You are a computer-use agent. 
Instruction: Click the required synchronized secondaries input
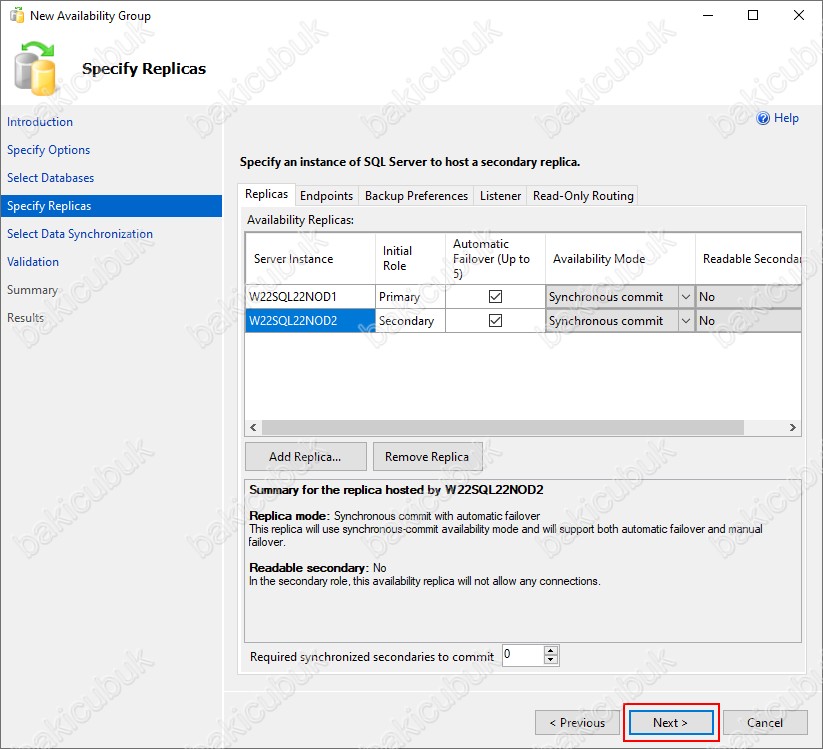point(523,656)
